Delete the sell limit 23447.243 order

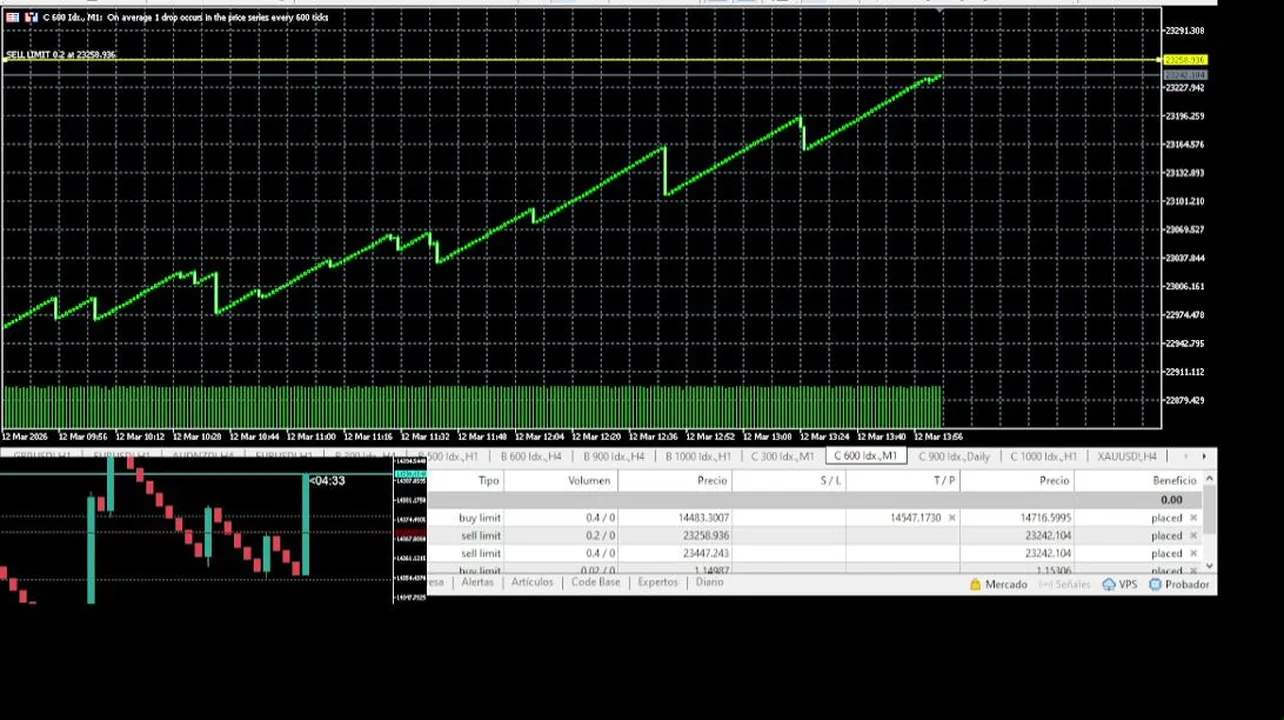pos(1193,553)
